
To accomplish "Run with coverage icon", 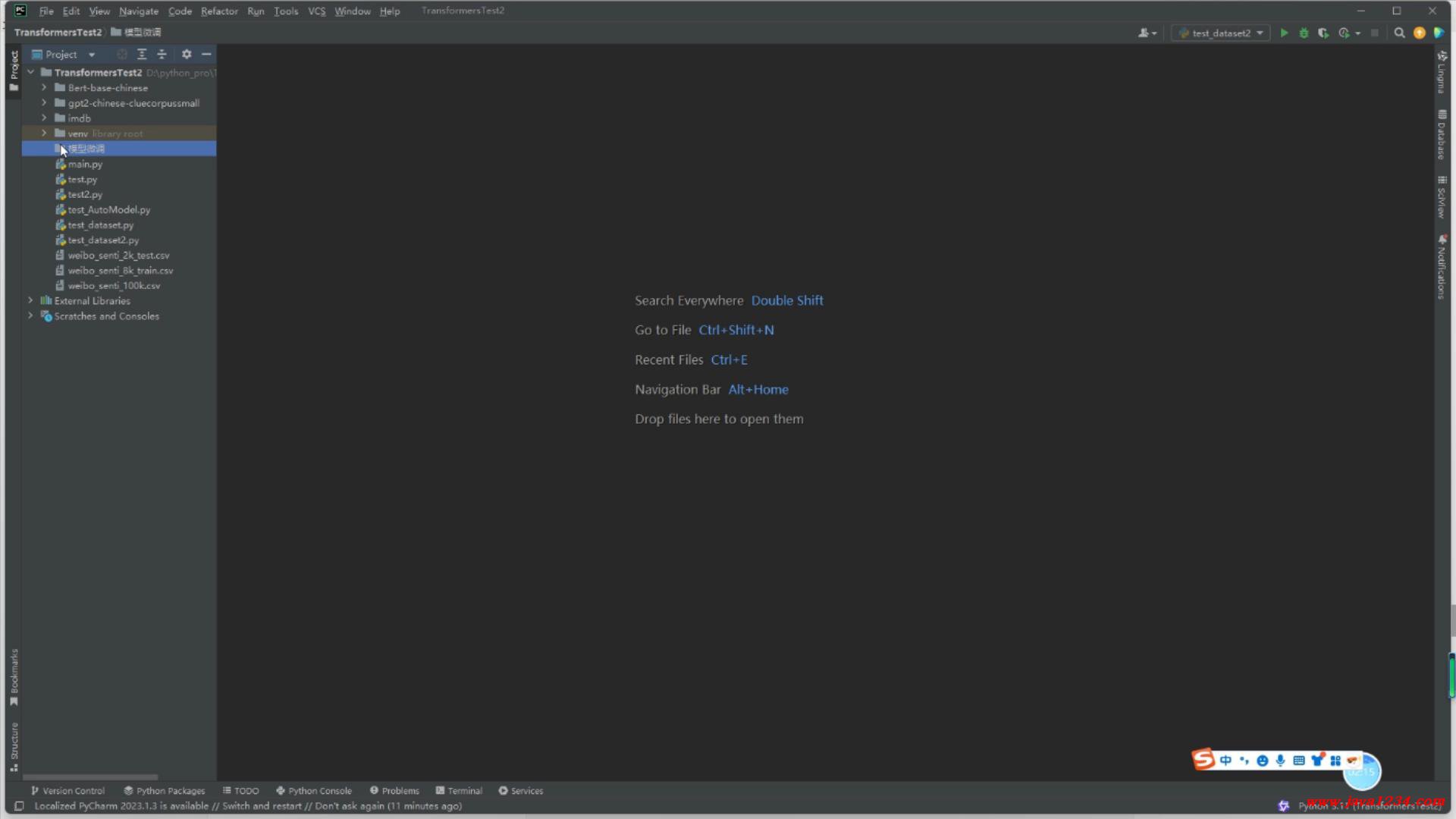I will [1323, 33].
